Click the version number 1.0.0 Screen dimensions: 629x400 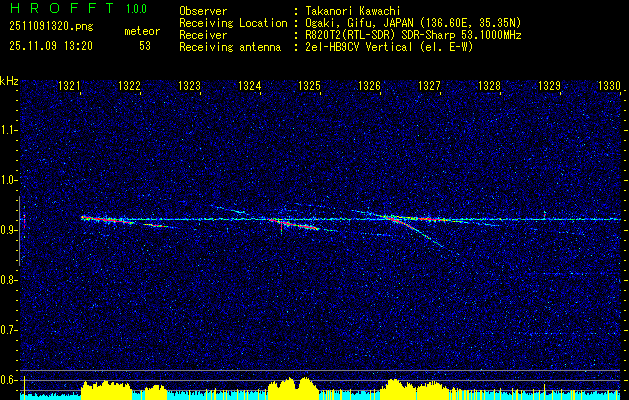136,9
